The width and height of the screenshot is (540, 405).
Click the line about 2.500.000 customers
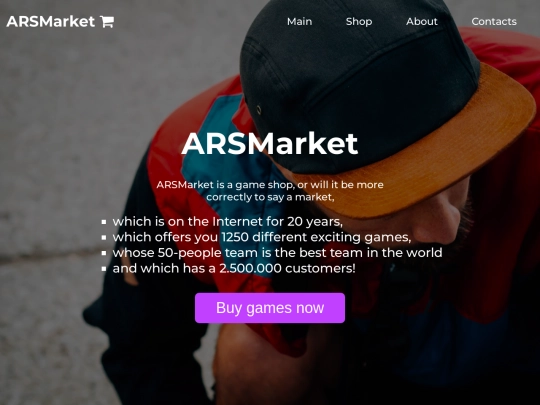click(234, 268)
